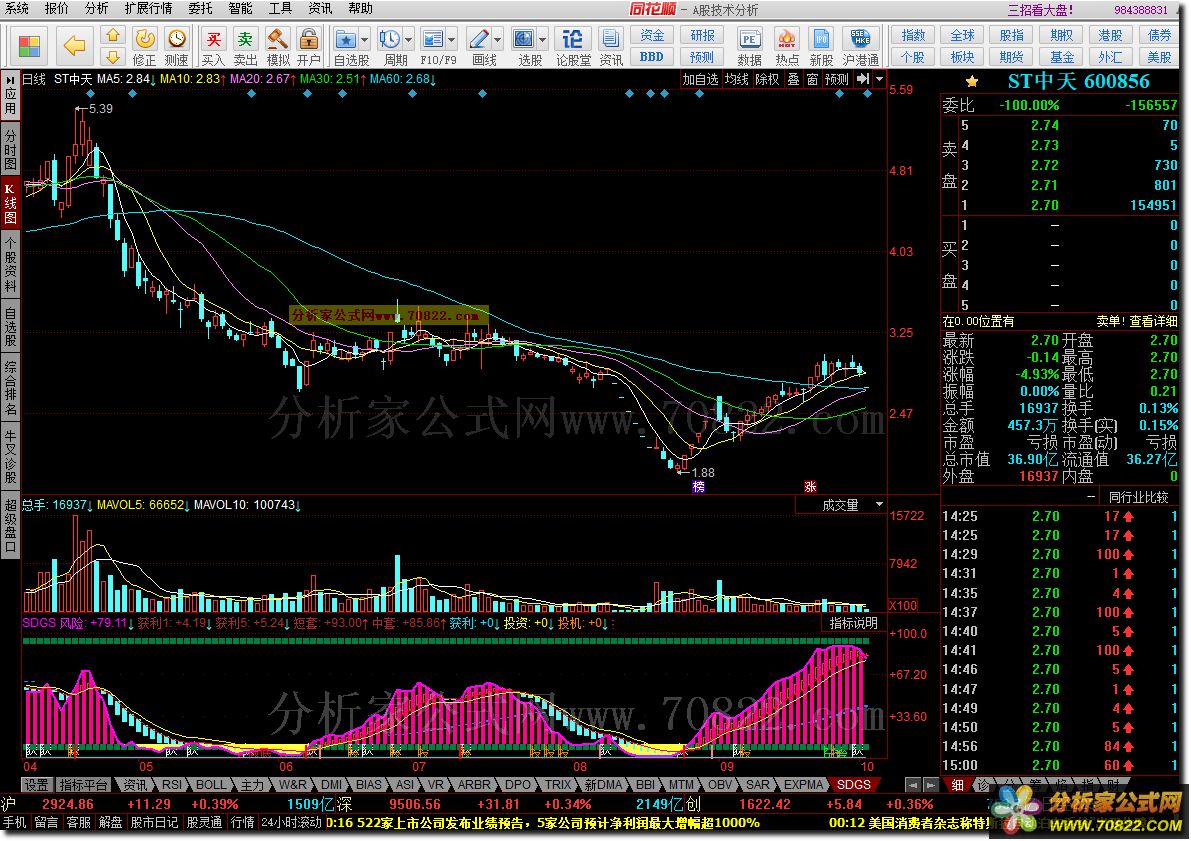The image size is (1191, 841).
Task: Open the 系统 menu
Action: pyautogui.click(x=17, y=8)
